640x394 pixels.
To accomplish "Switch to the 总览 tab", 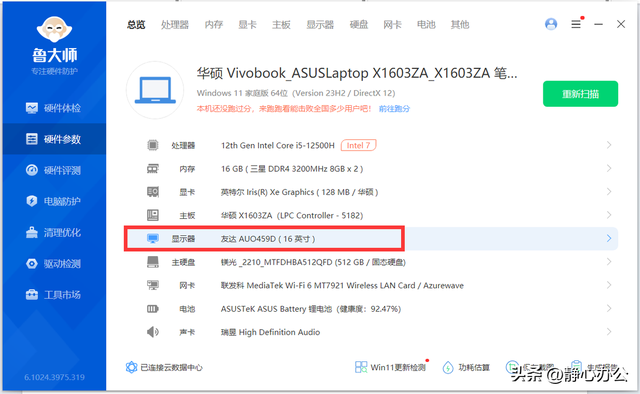I will (x=136, y=24).
